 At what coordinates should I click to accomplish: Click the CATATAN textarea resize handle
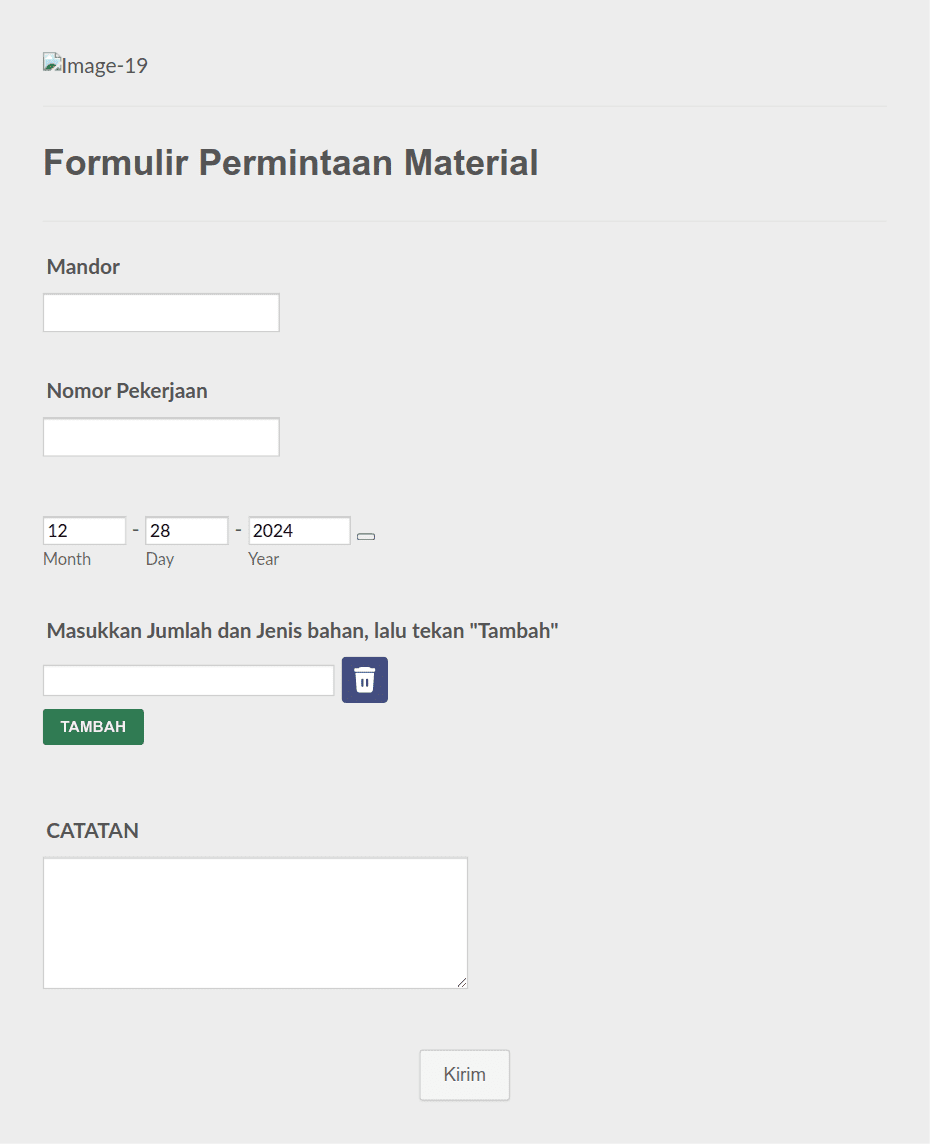pos(463,984)
